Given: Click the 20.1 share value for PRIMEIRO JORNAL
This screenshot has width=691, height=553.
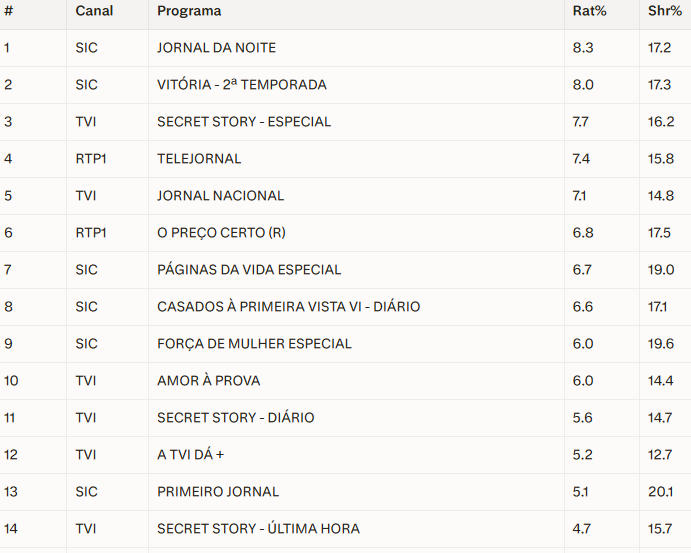Looking at the screenshot, I should [660, 492].
